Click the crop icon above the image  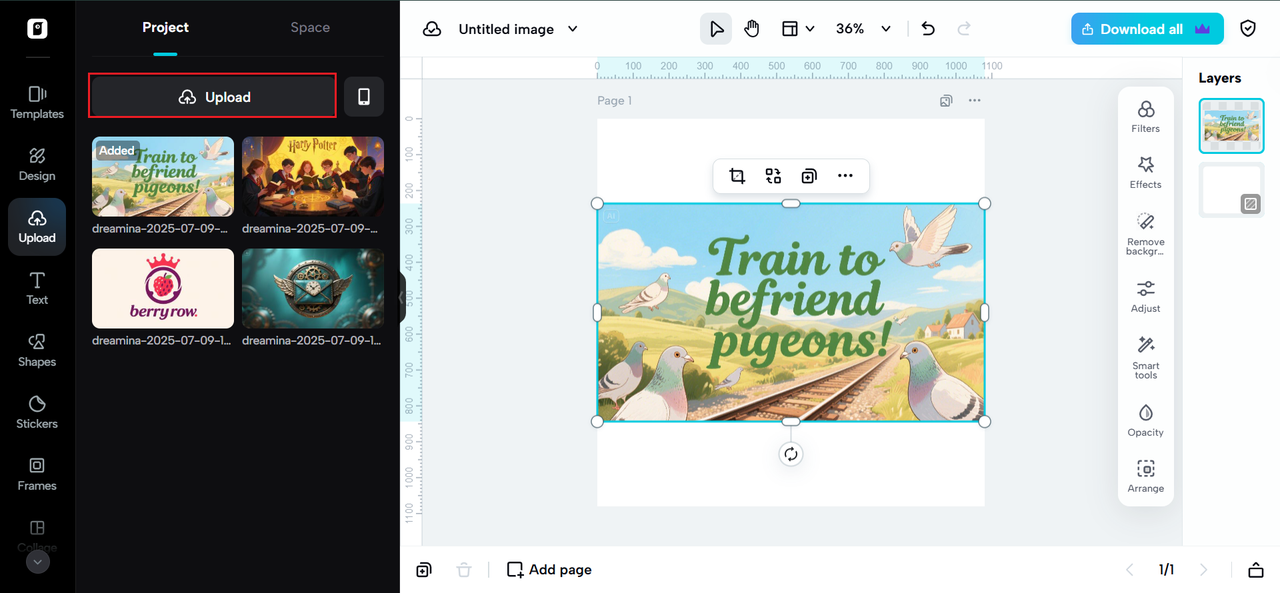tap(737, 176)
